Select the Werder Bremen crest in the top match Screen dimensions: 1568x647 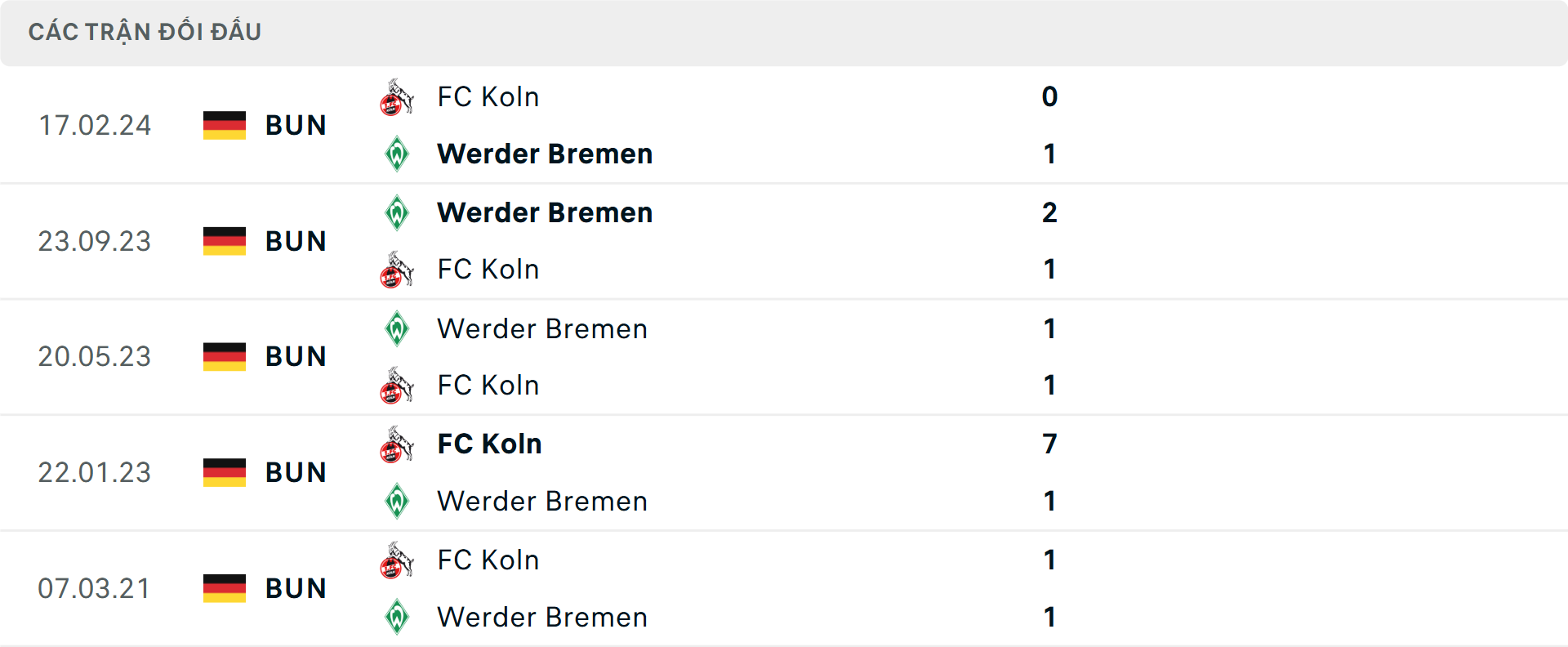coord(397,154)
